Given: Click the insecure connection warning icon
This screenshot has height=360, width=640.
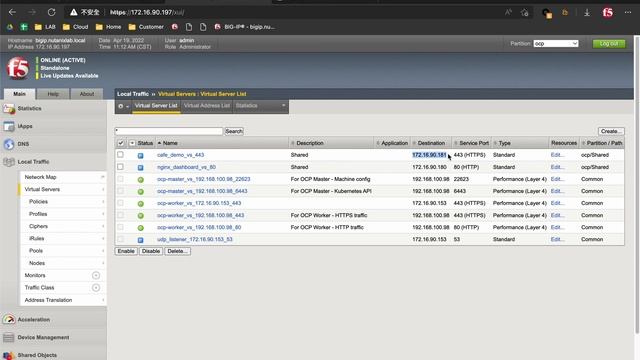Looking at the screenshot, I should (73, 12).
